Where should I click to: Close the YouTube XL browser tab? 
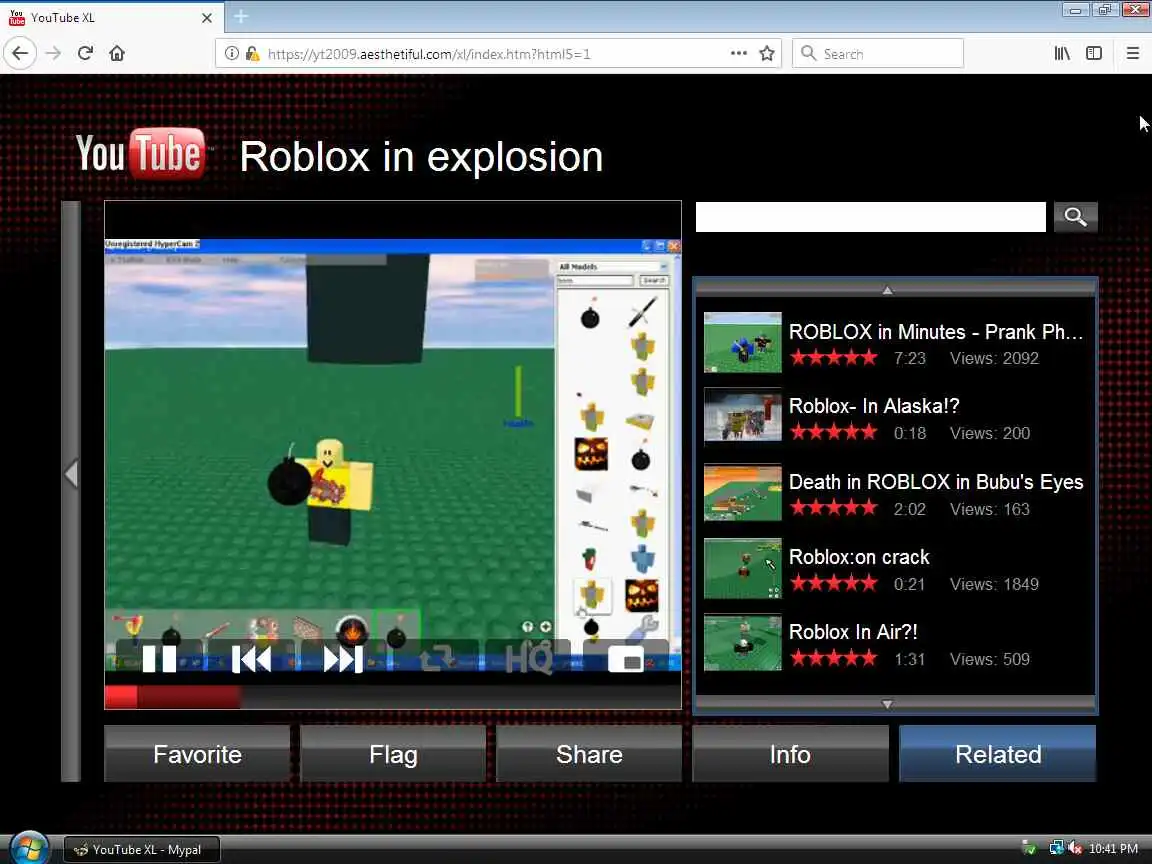(x=206, y=18)
